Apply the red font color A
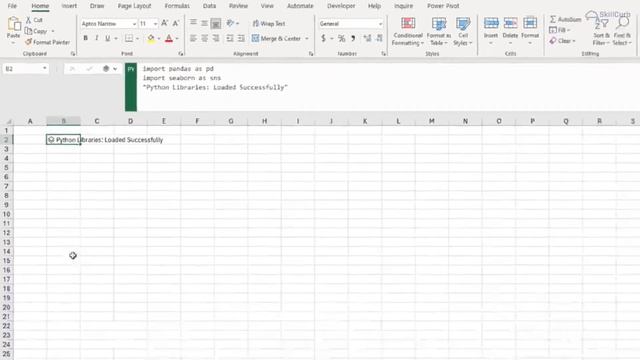 point(169,38)
